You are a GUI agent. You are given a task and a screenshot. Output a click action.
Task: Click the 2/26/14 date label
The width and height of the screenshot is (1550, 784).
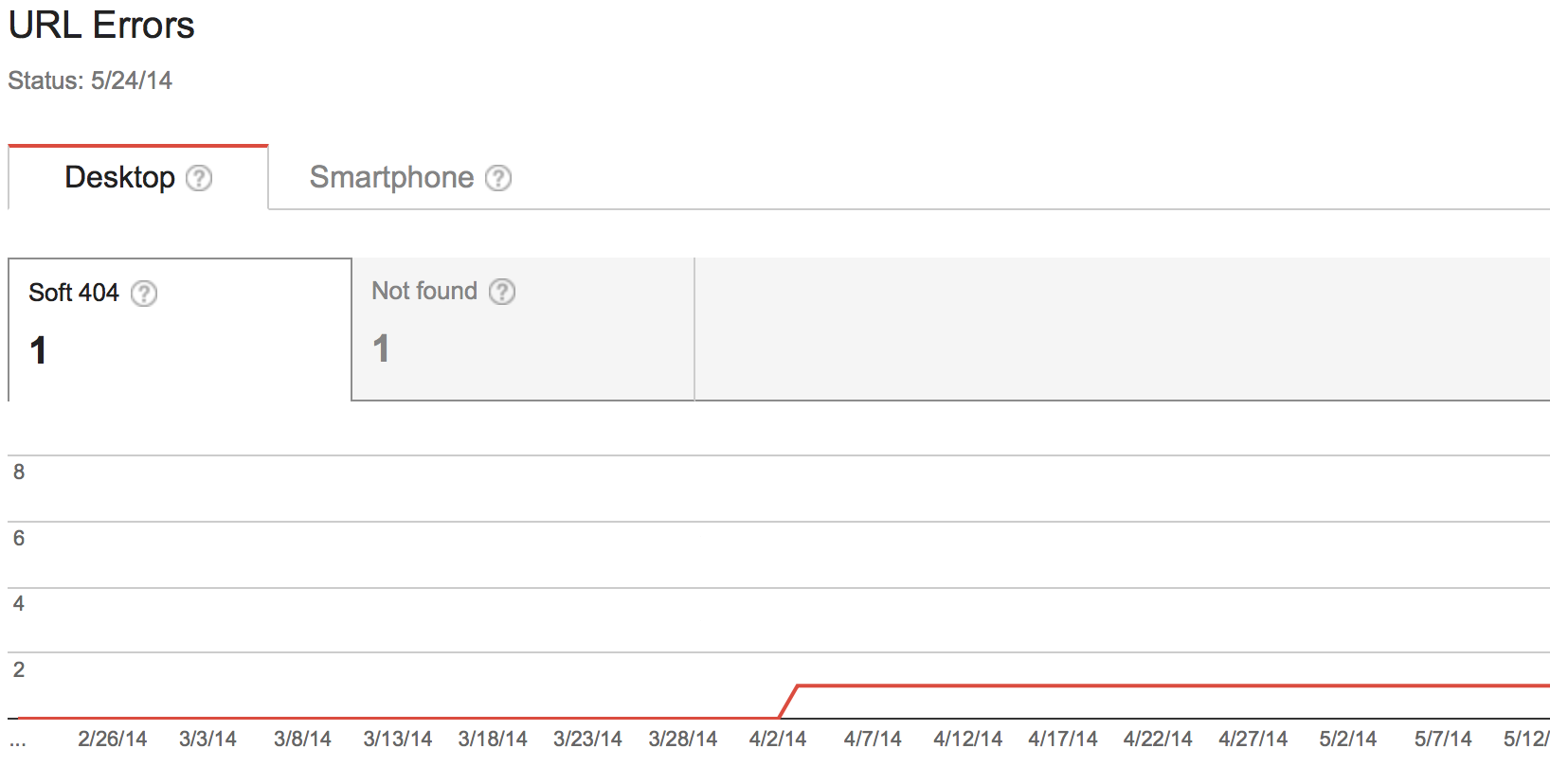(x=113, y=739)
